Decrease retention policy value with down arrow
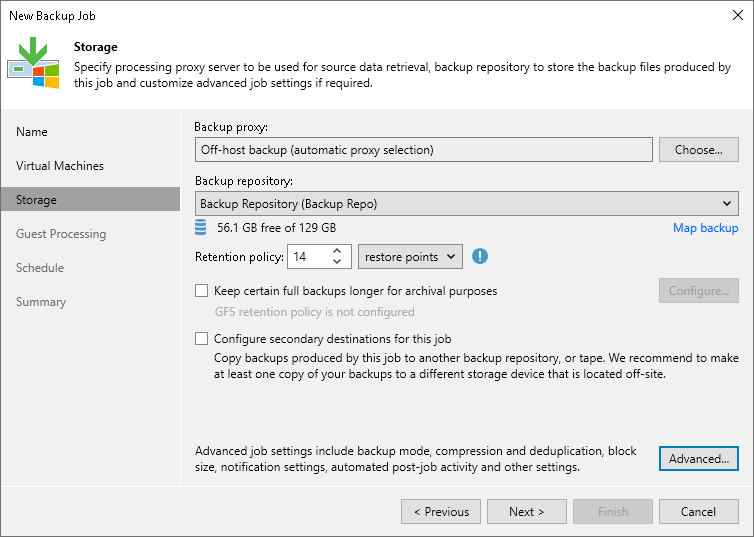 [x=337, y=262]
